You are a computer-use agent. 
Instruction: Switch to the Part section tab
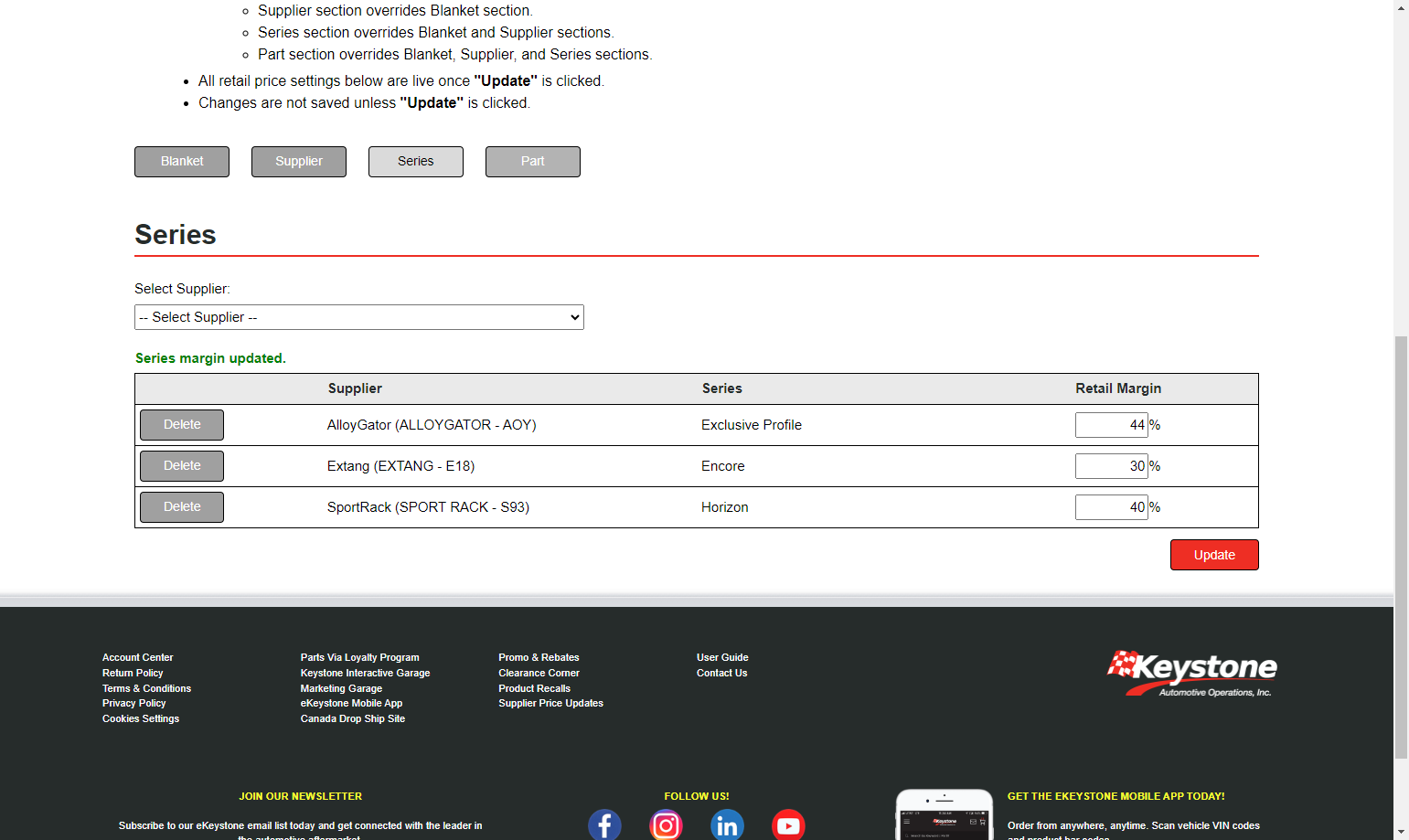533,162
